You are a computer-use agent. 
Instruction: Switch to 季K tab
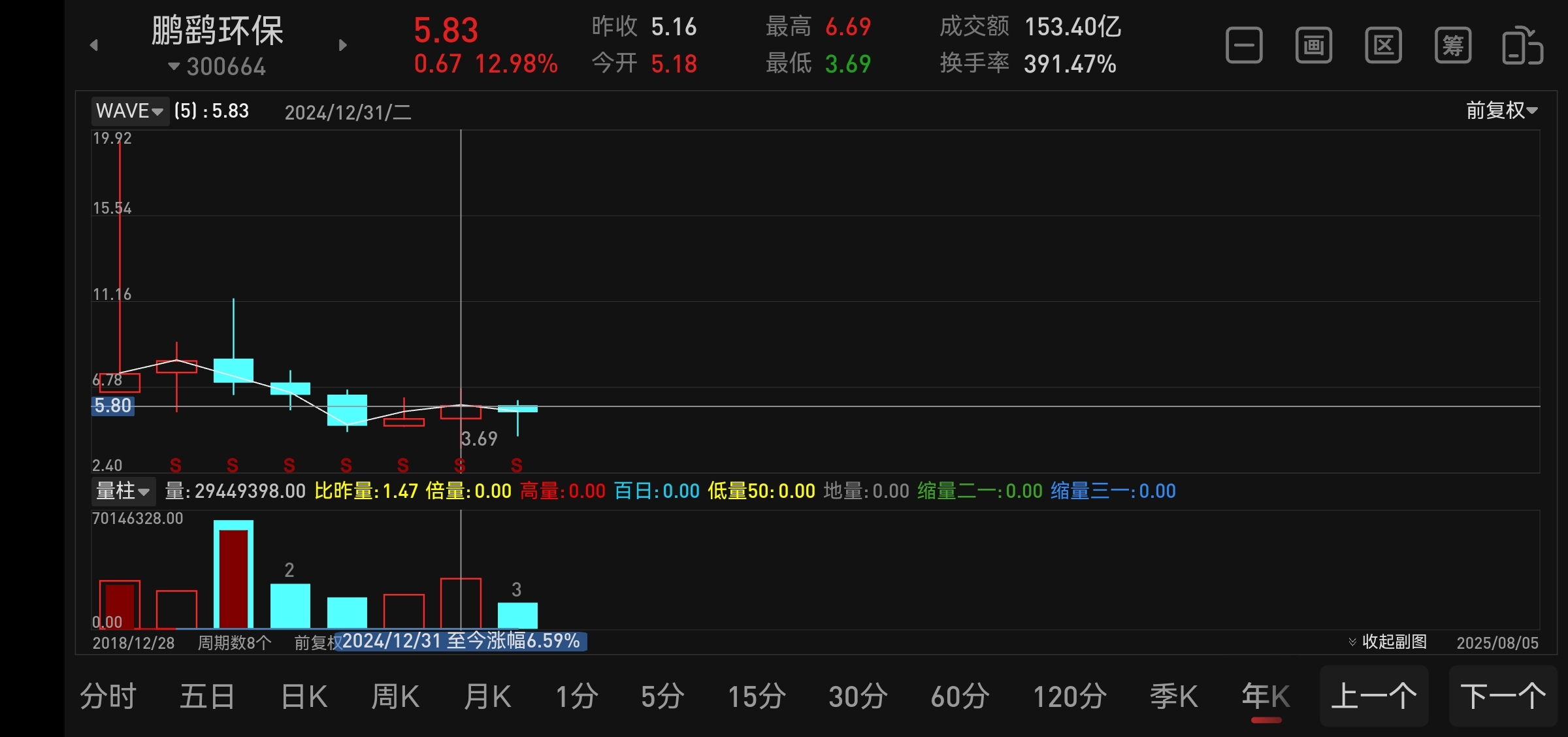click(1174, 696)
